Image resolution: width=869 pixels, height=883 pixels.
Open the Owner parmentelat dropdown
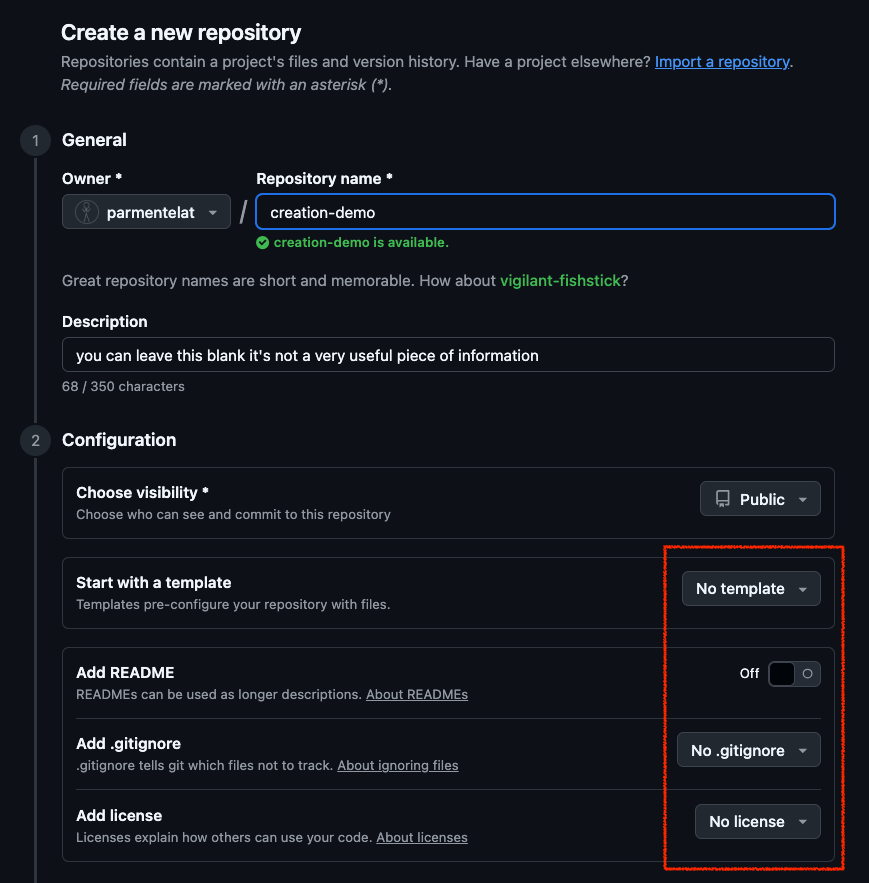click(146, 212)
